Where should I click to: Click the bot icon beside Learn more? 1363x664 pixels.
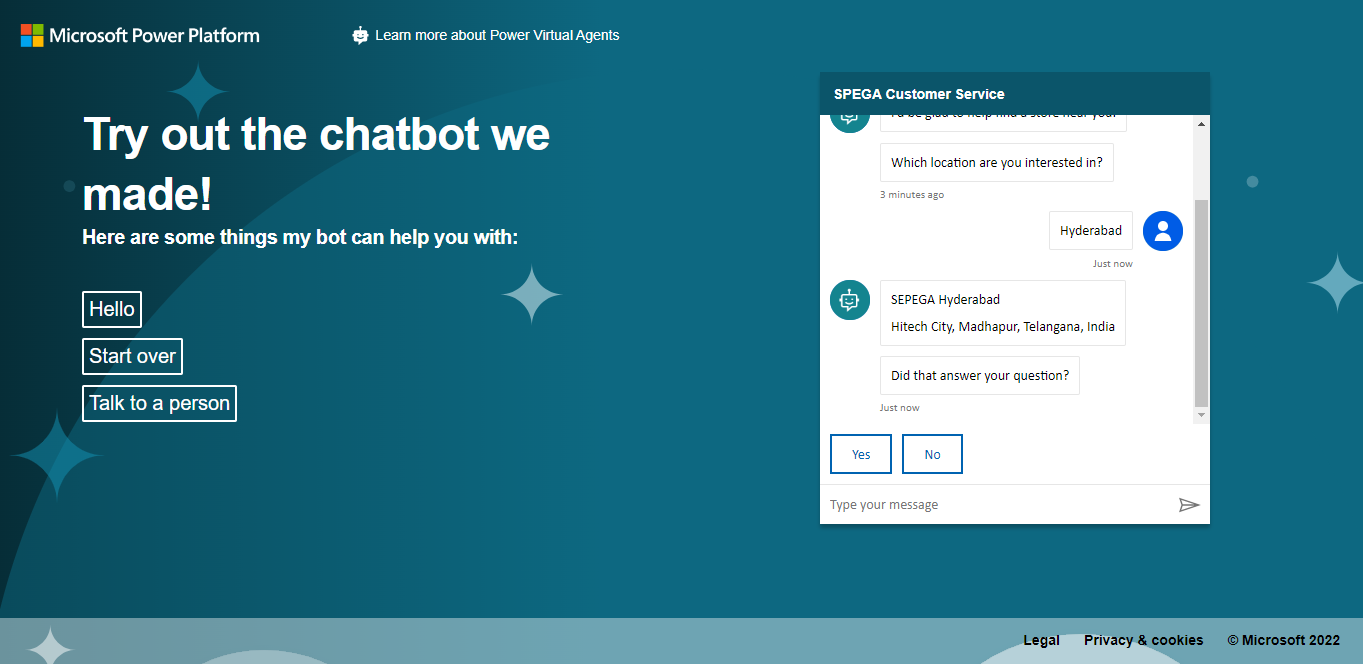click(x=360, y=36)
